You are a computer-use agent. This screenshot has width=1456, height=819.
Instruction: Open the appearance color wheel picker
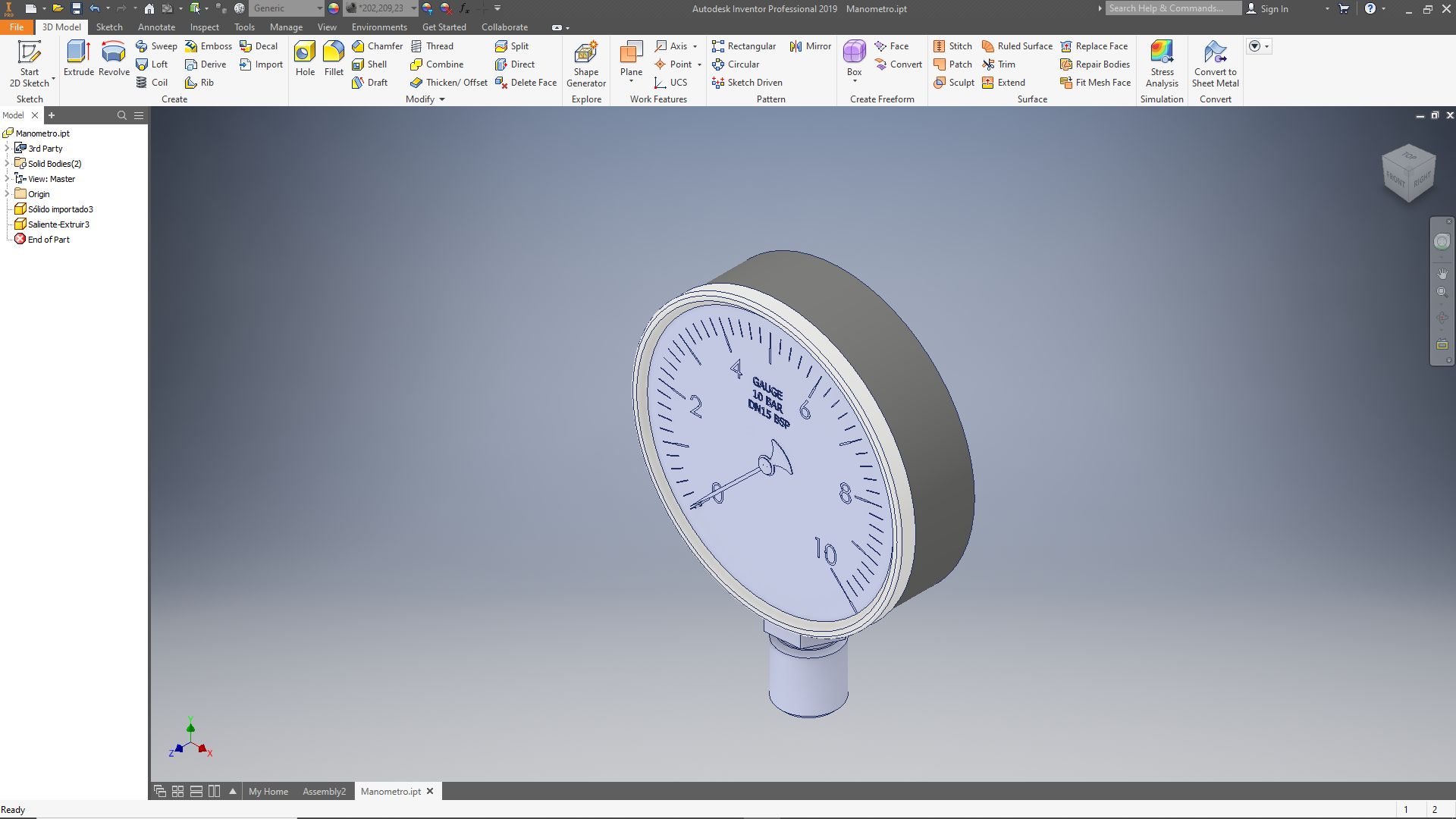(x=334, y=8)
